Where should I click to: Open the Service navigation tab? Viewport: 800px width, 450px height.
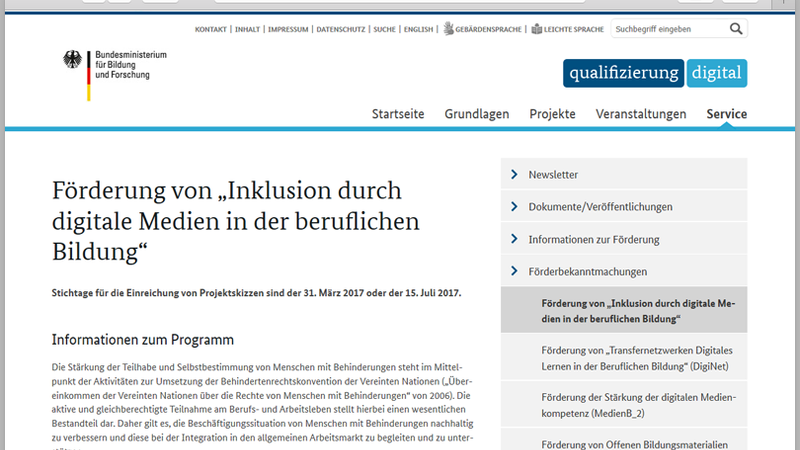[x=727, y=114]
